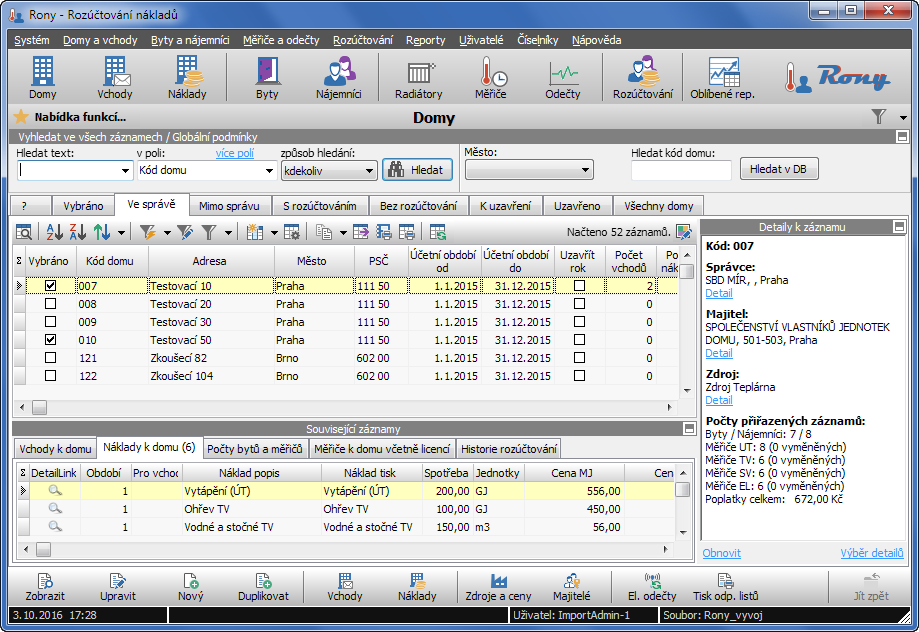The width and height of the screenshot is (919, 632).
Task: Open the Nájemníci toolbar icon
Action: click(x=339, y=77)
